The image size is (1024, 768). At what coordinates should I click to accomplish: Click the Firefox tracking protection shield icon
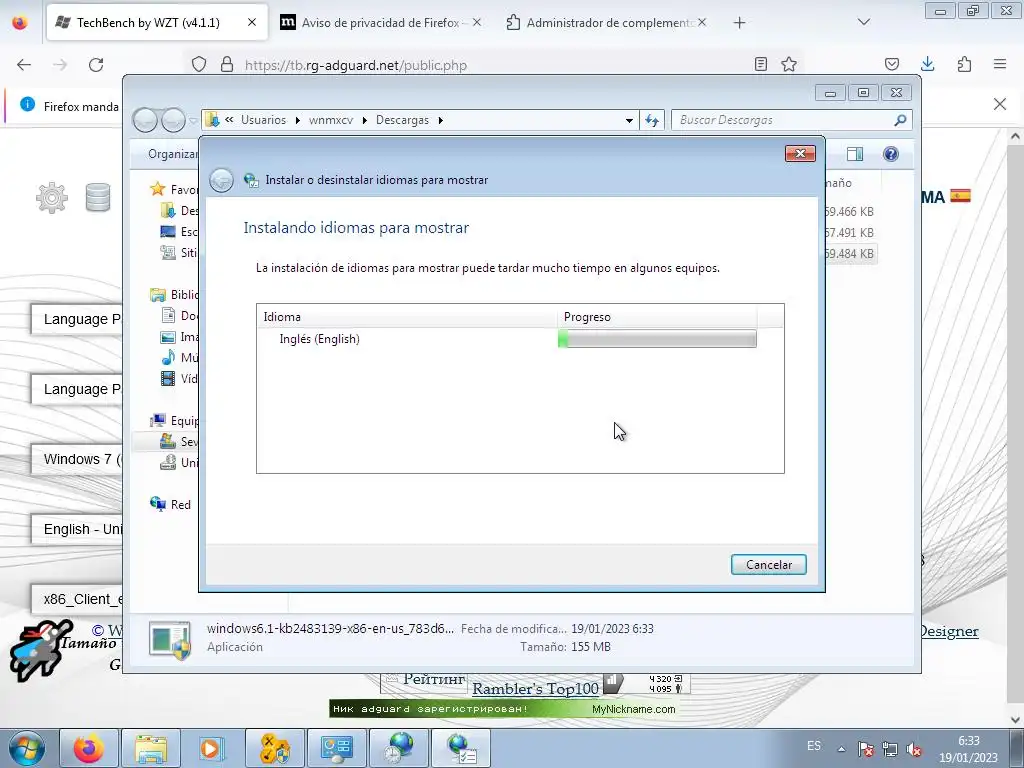(x=199, y=65)
